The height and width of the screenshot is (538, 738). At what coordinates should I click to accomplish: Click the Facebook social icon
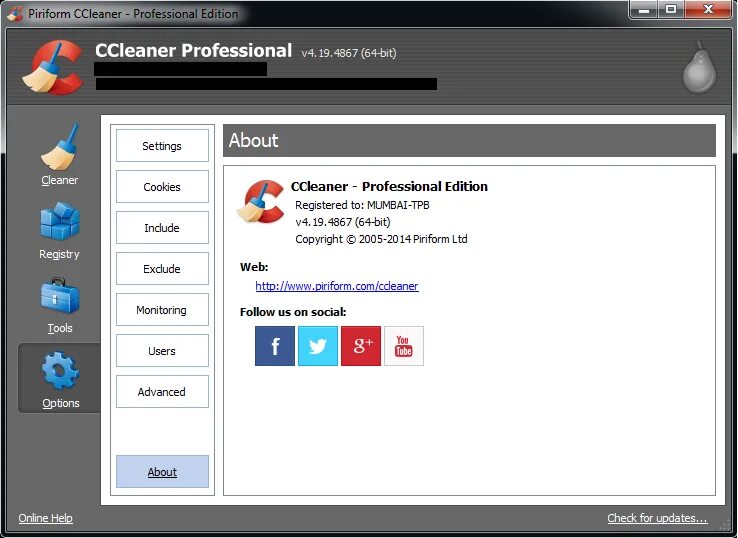(275, 346)
